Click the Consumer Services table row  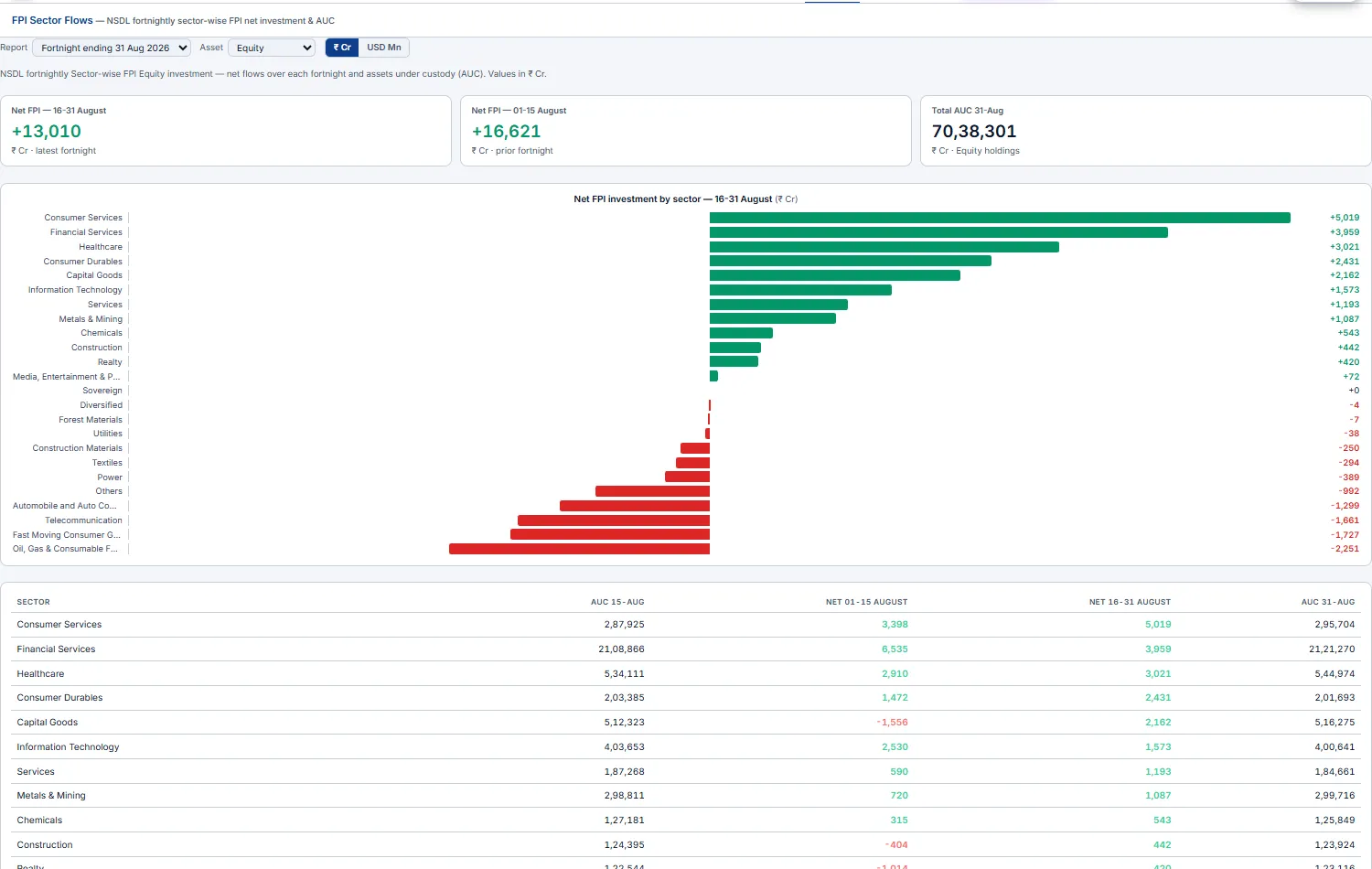point(686,625)
